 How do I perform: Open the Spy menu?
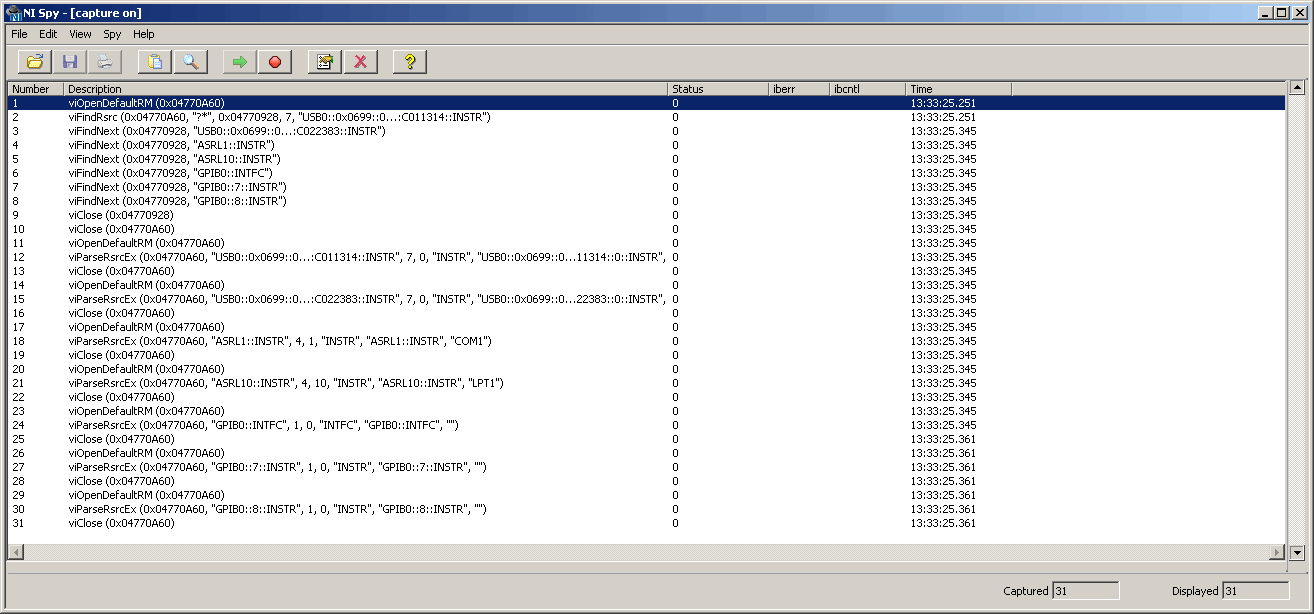click(112, 34)
